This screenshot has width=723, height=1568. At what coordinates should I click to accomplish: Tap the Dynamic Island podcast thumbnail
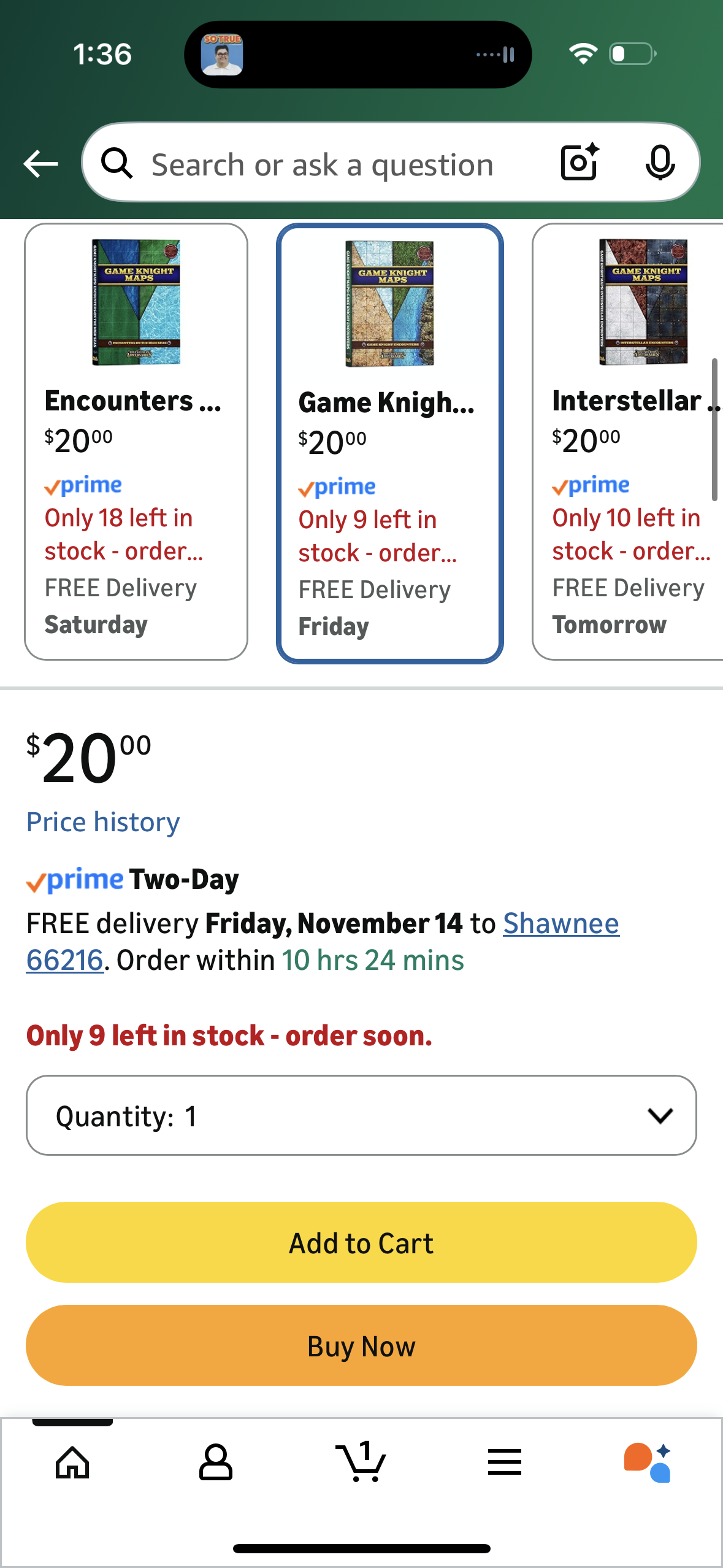(222, 55)
